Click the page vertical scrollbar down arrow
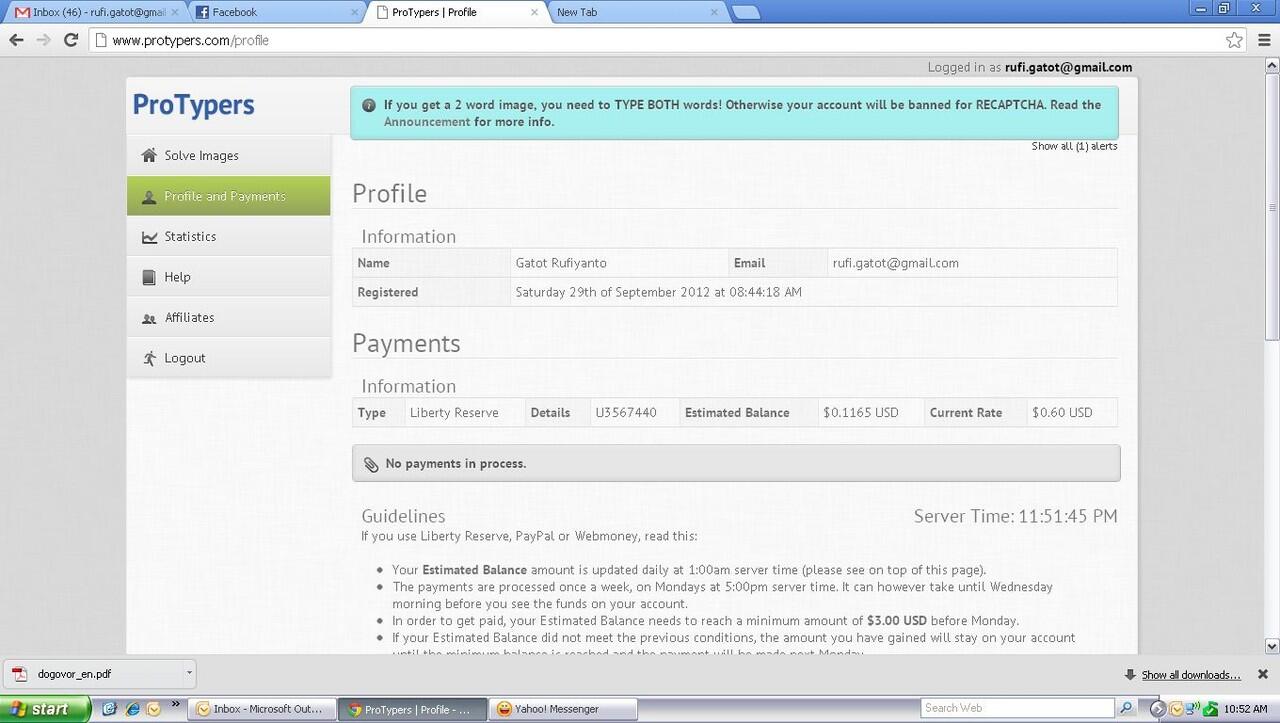Image resolution: width=1280 pixels, height=723 pixels. (x=1271, y=646)
